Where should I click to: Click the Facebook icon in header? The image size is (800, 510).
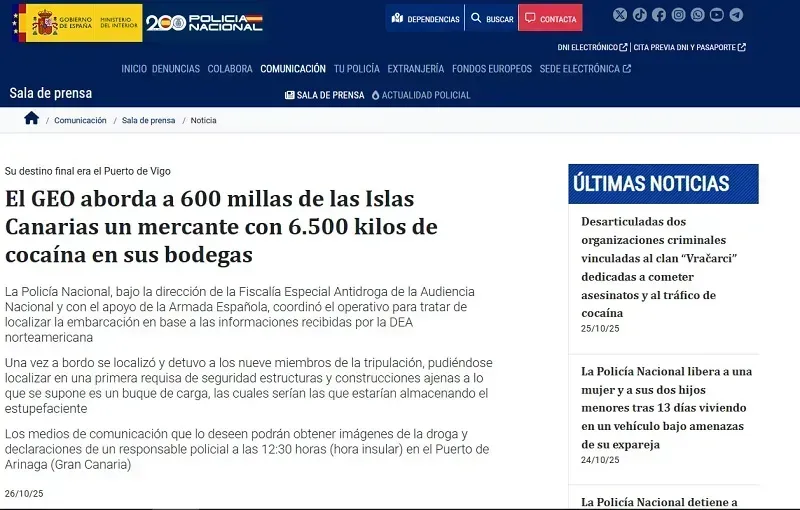coord(659,15)
